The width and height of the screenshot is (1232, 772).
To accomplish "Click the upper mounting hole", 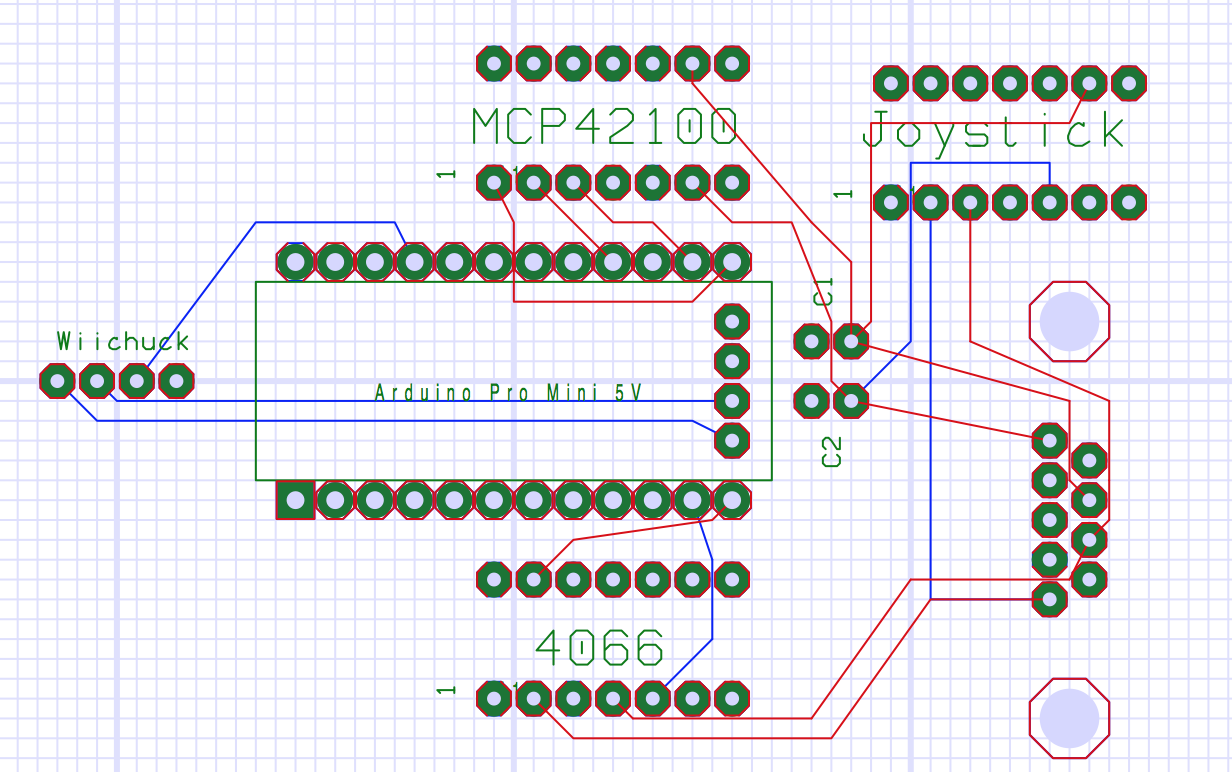I will click(x=1069, y=321).
